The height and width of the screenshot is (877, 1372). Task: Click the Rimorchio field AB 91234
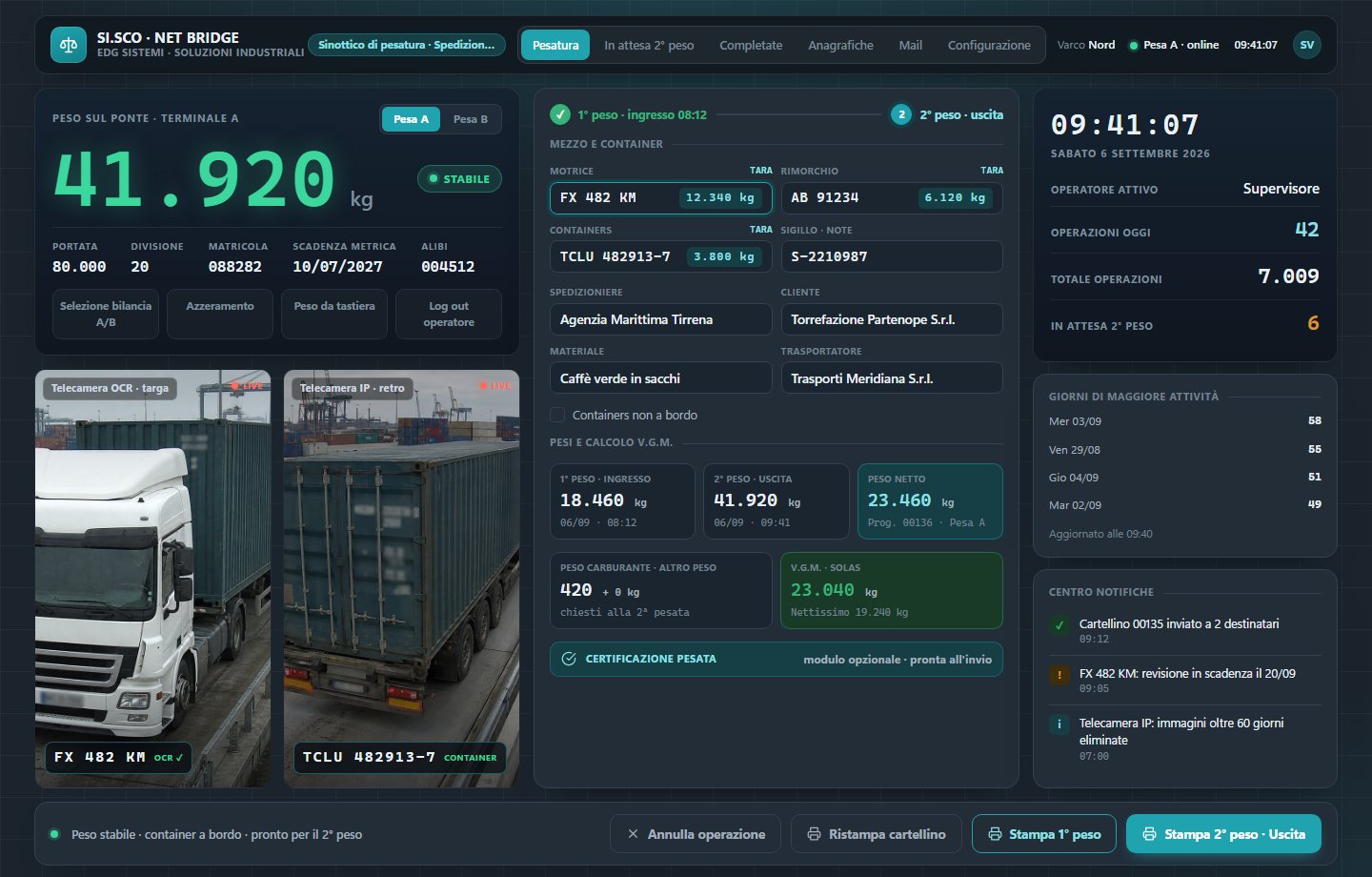click(892, 197)
